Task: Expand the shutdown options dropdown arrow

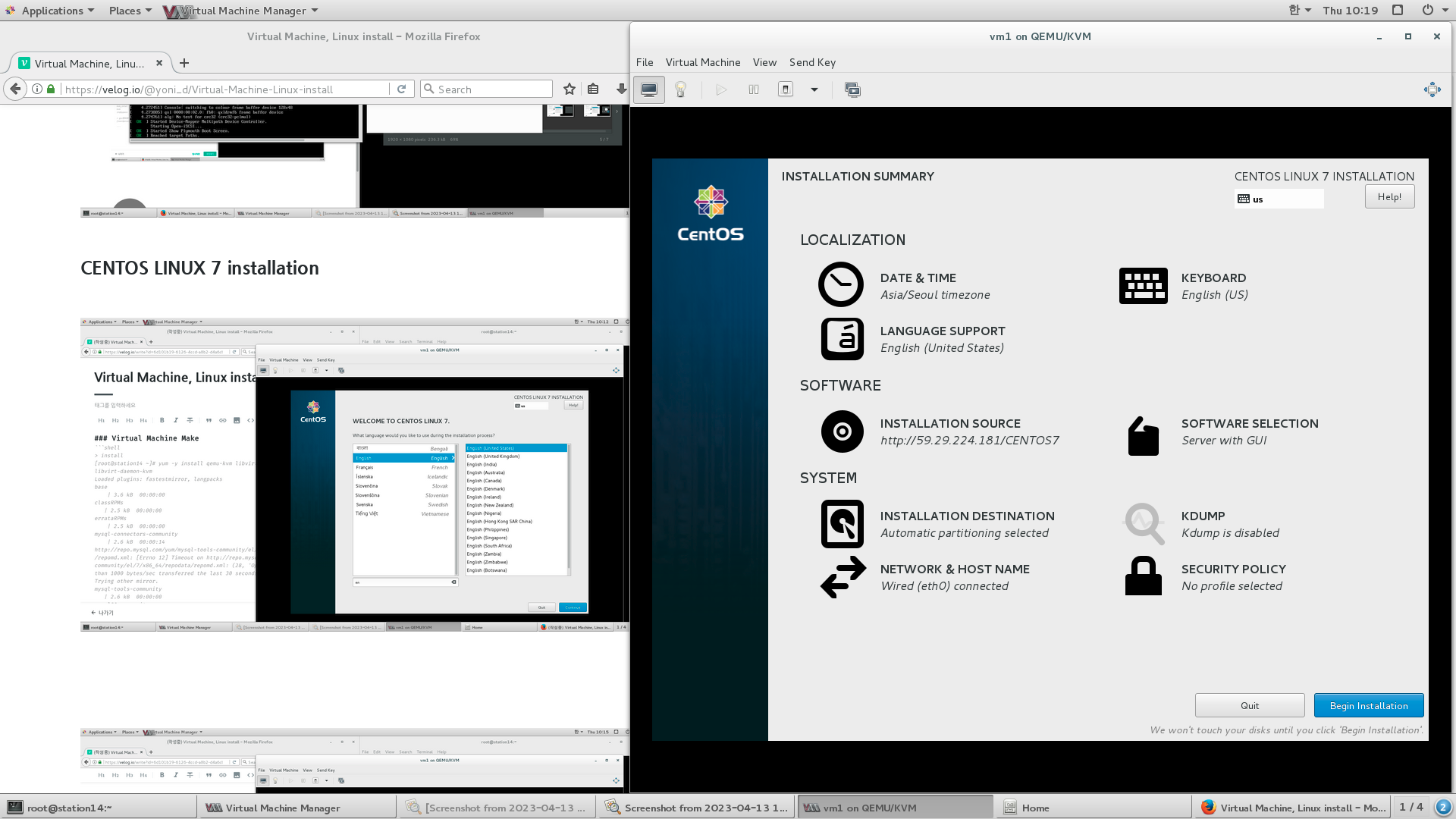Action: 814,89
